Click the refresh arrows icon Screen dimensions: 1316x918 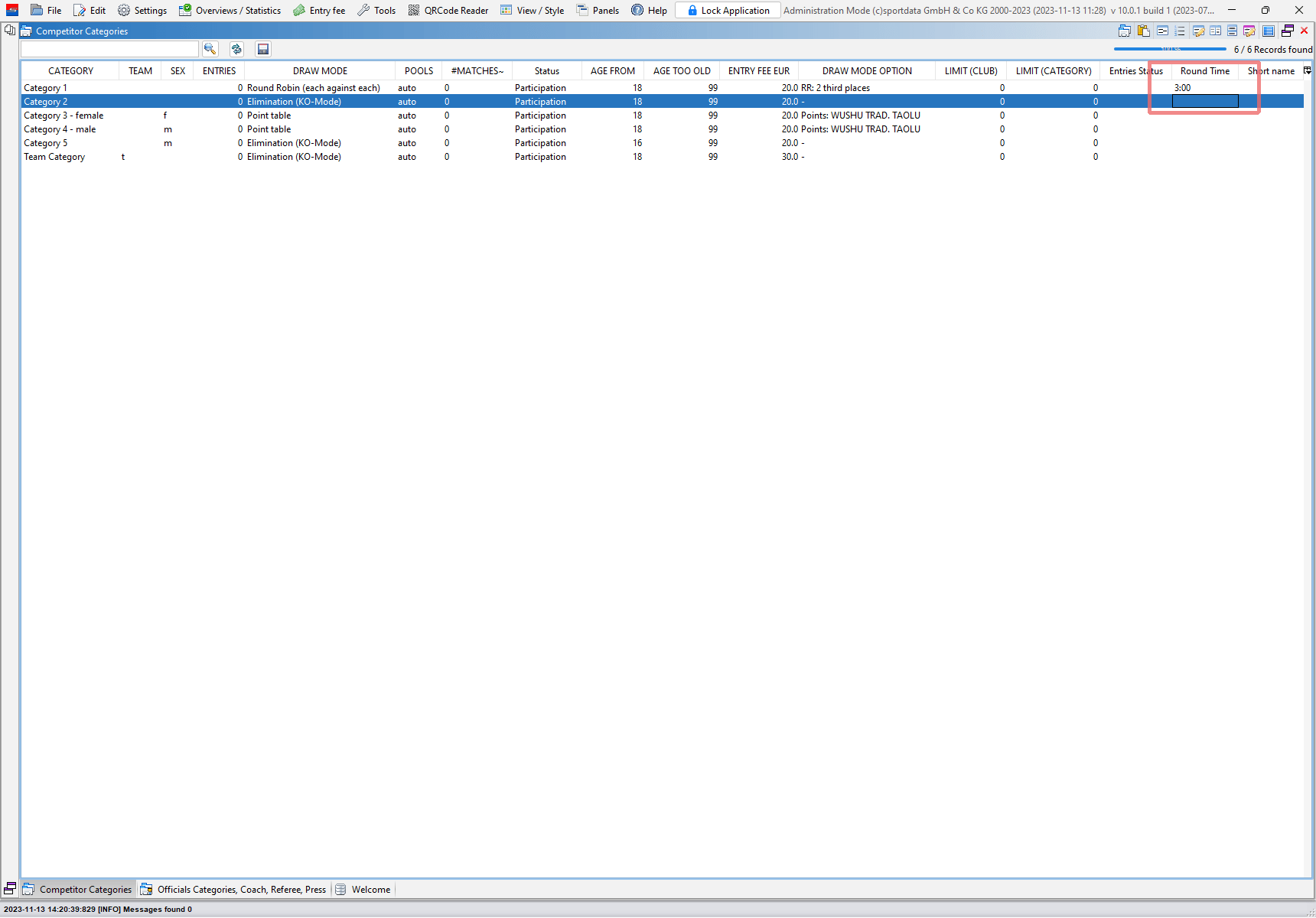(x=236, y=49)
